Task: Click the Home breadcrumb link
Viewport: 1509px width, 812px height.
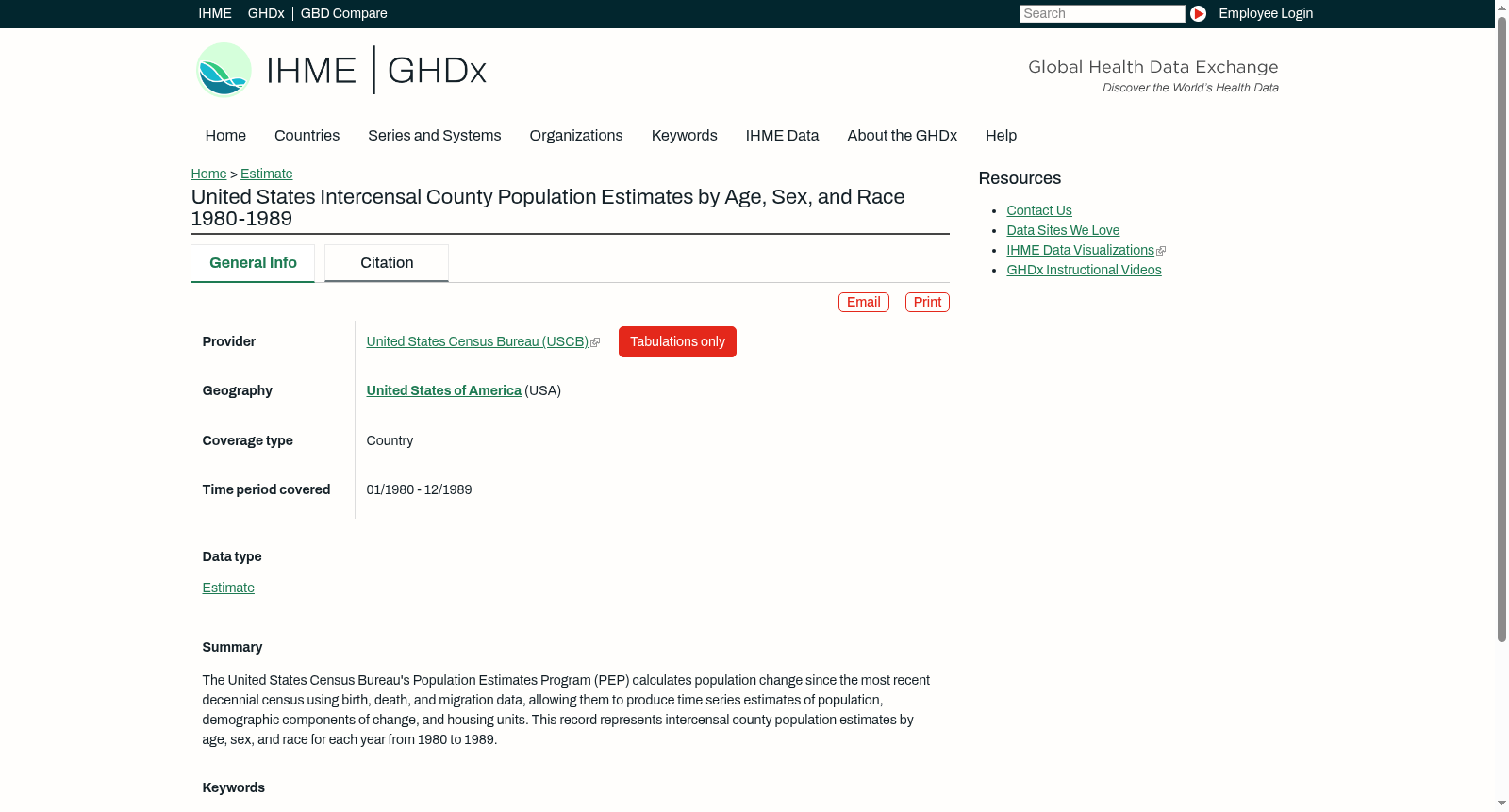Action: (x=208, y=174)
